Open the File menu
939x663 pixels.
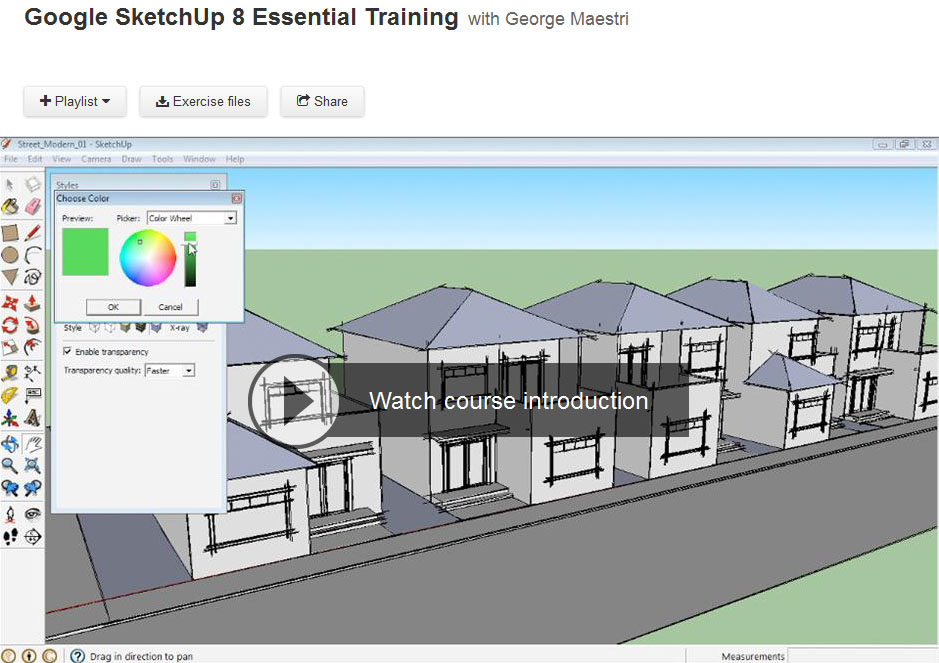point(11,159)
